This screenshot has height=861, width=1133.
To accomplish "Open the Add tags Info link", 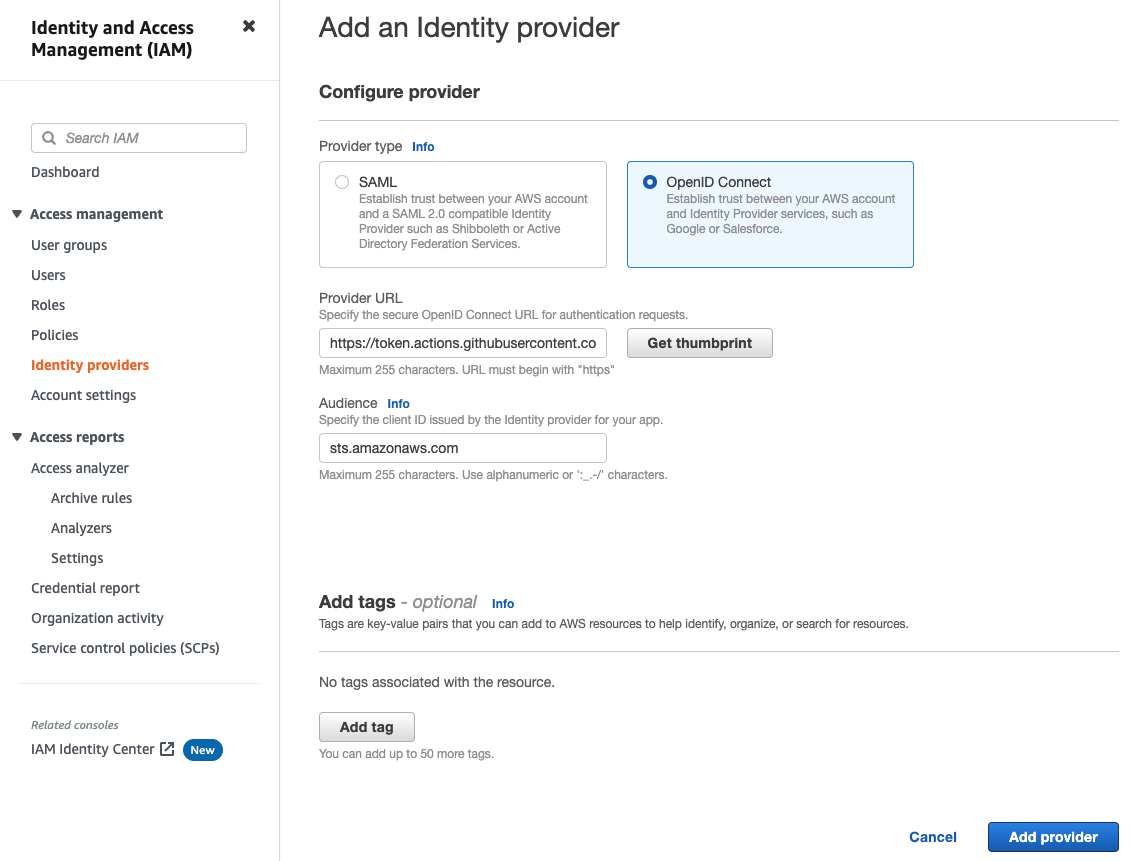I will (x=502, y=603).
